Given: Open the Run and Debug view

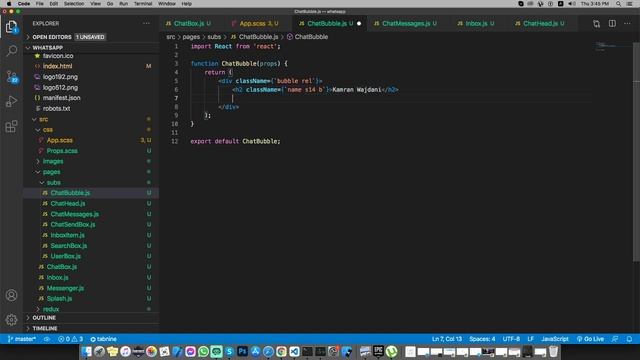Looking at the screenshot, I should coord(11,101).
